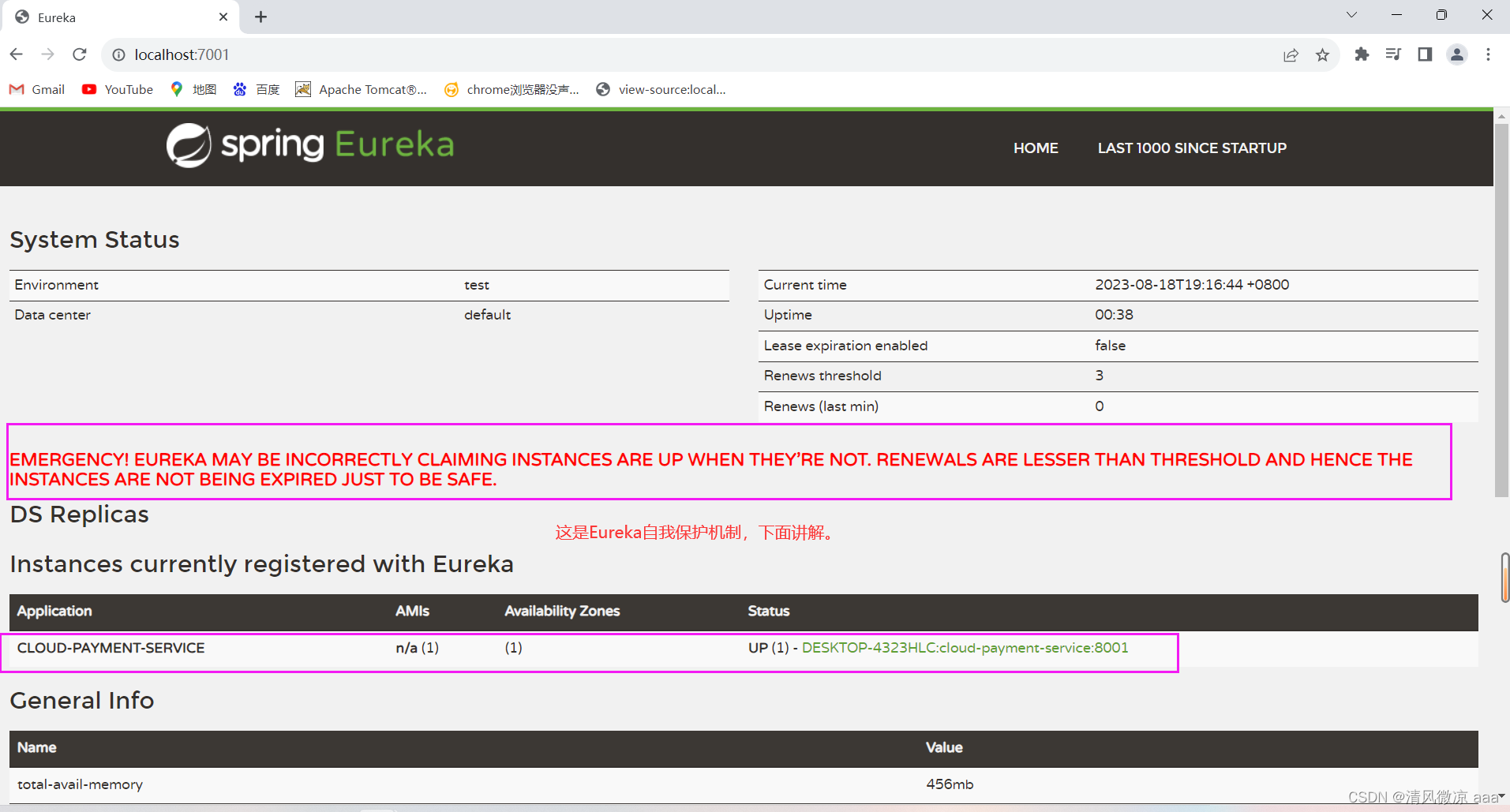Viewport: 1510px width, 812px height.
Task: View site information icon in address bar
Action: [118, 54]
